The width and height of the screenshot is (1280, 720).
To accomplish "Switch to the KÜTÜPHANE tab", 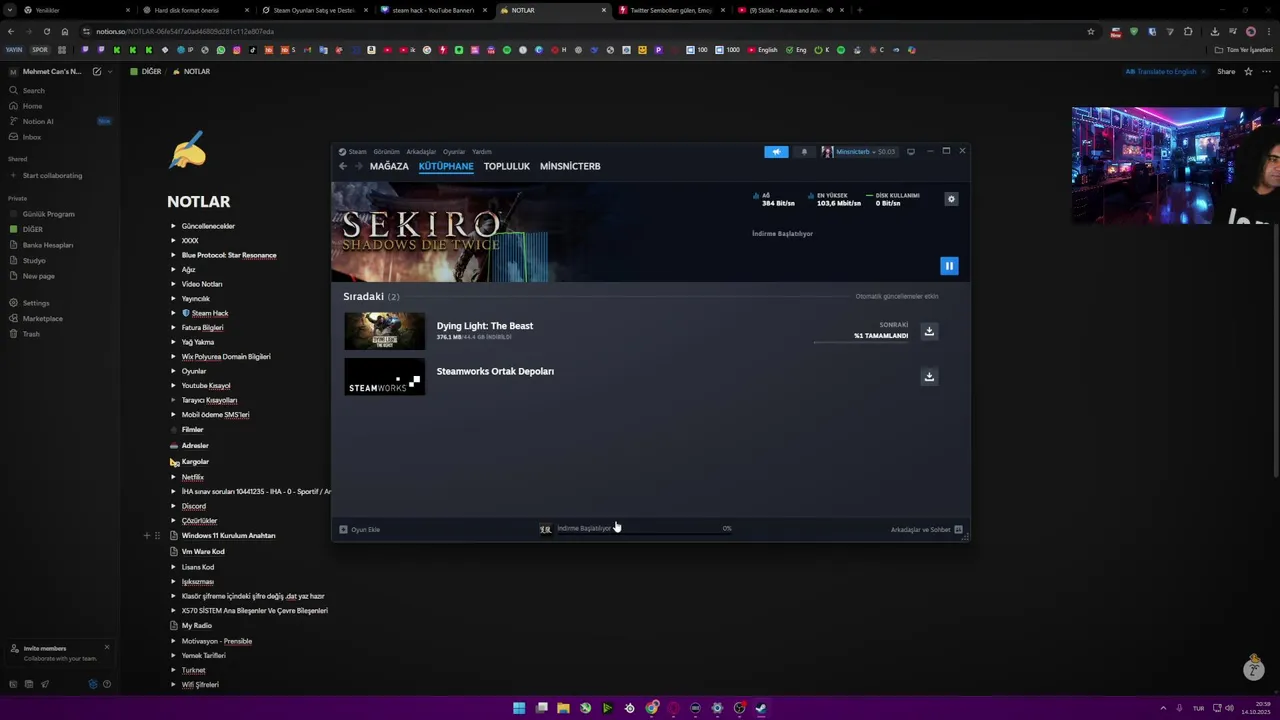I will point(446,166).
